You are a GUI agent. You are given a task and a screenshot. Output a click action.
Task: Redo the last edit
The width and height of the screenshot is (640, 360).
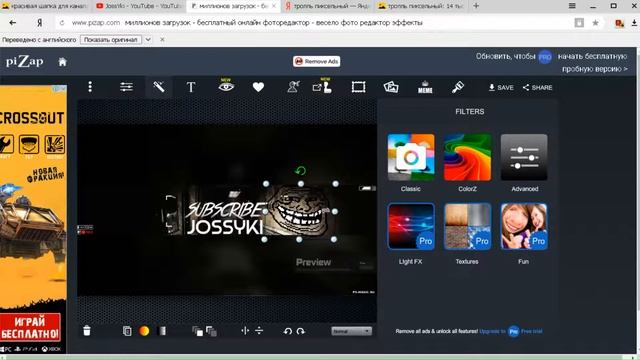(301, 331)
